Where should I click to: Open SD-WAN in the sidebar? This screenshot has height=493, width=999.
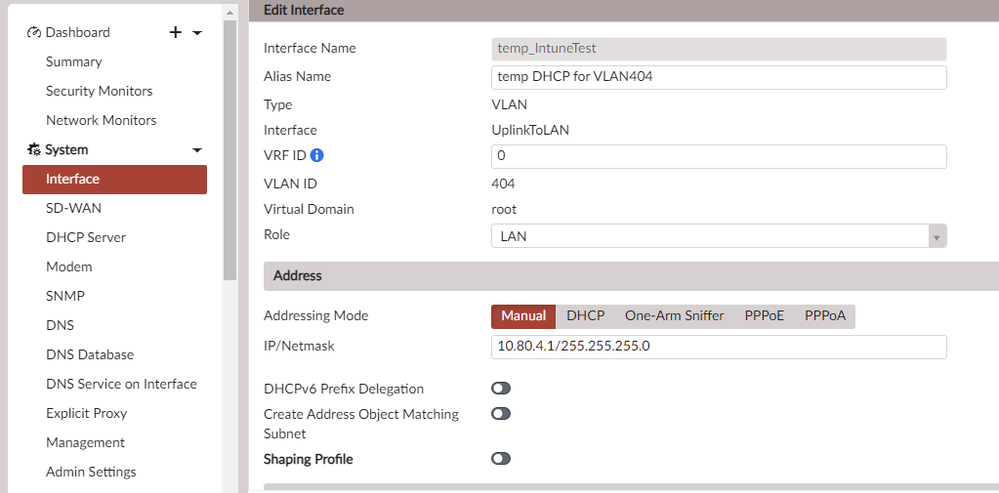pos(73,208)
